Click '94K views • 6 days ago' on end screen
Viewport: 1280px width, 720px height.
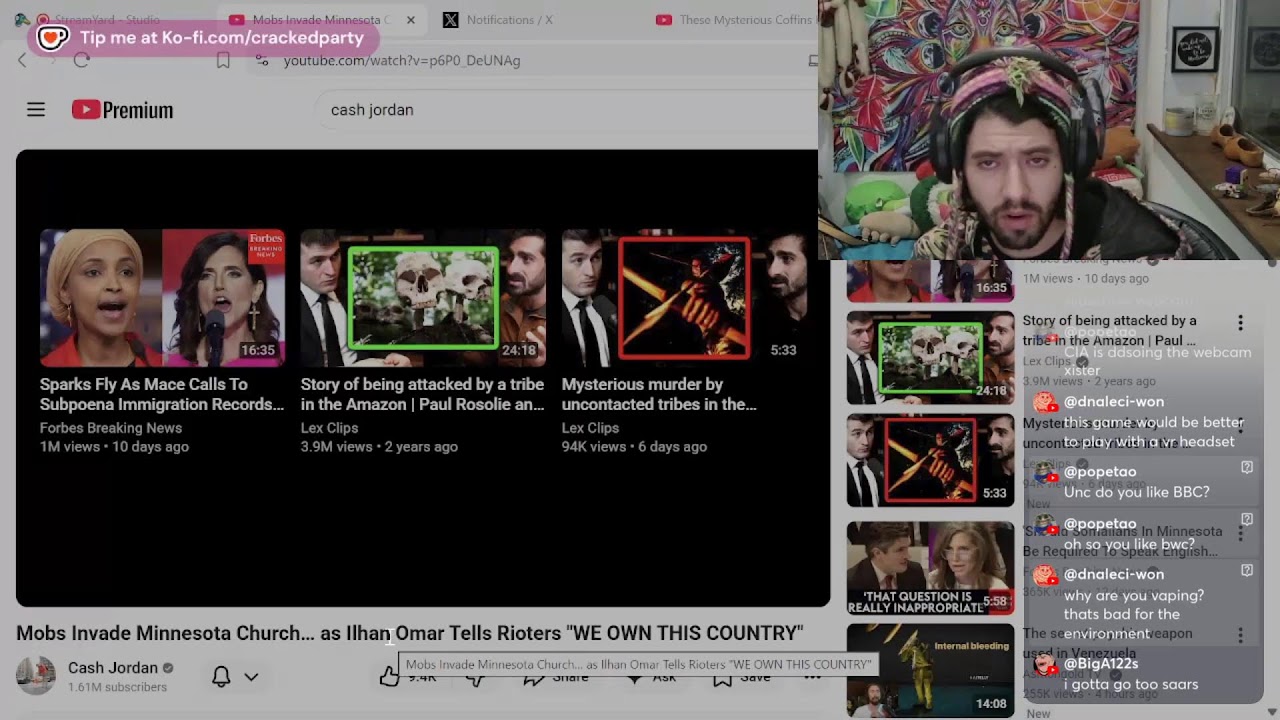pyautogui.click(x=634, y=447)
